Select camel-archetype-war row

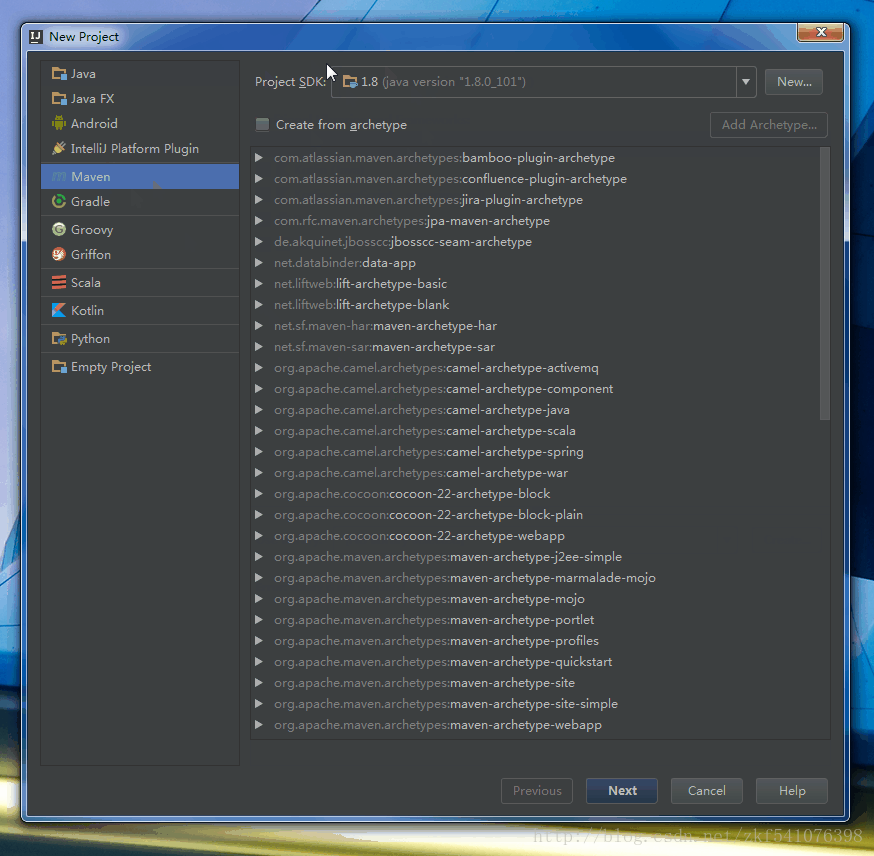[535, 473]
